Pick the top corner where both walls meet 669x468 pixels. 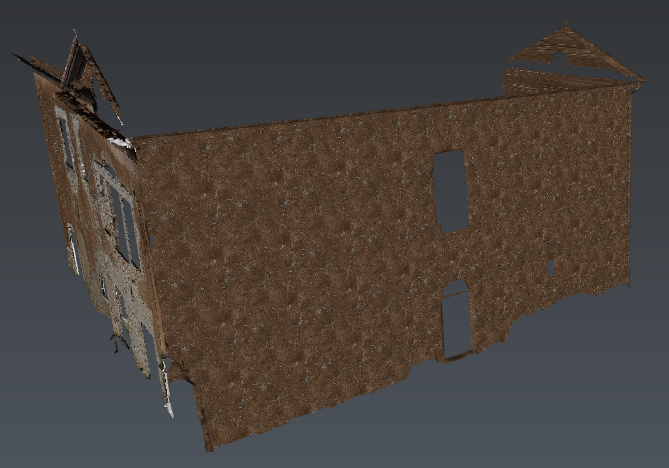click(x=133, y=142)
